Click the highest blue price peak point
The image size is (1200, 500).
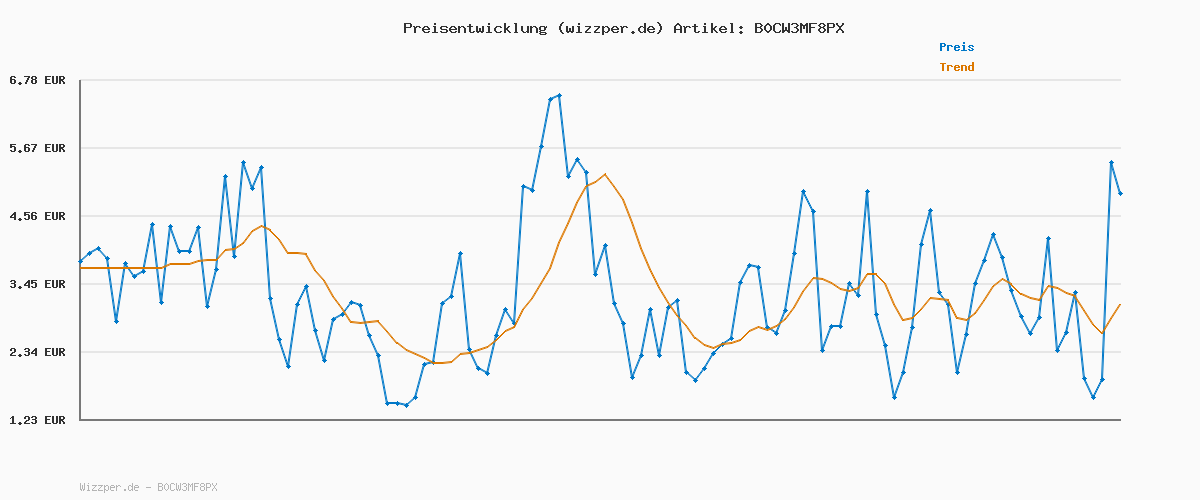click(x=559, y=95)
